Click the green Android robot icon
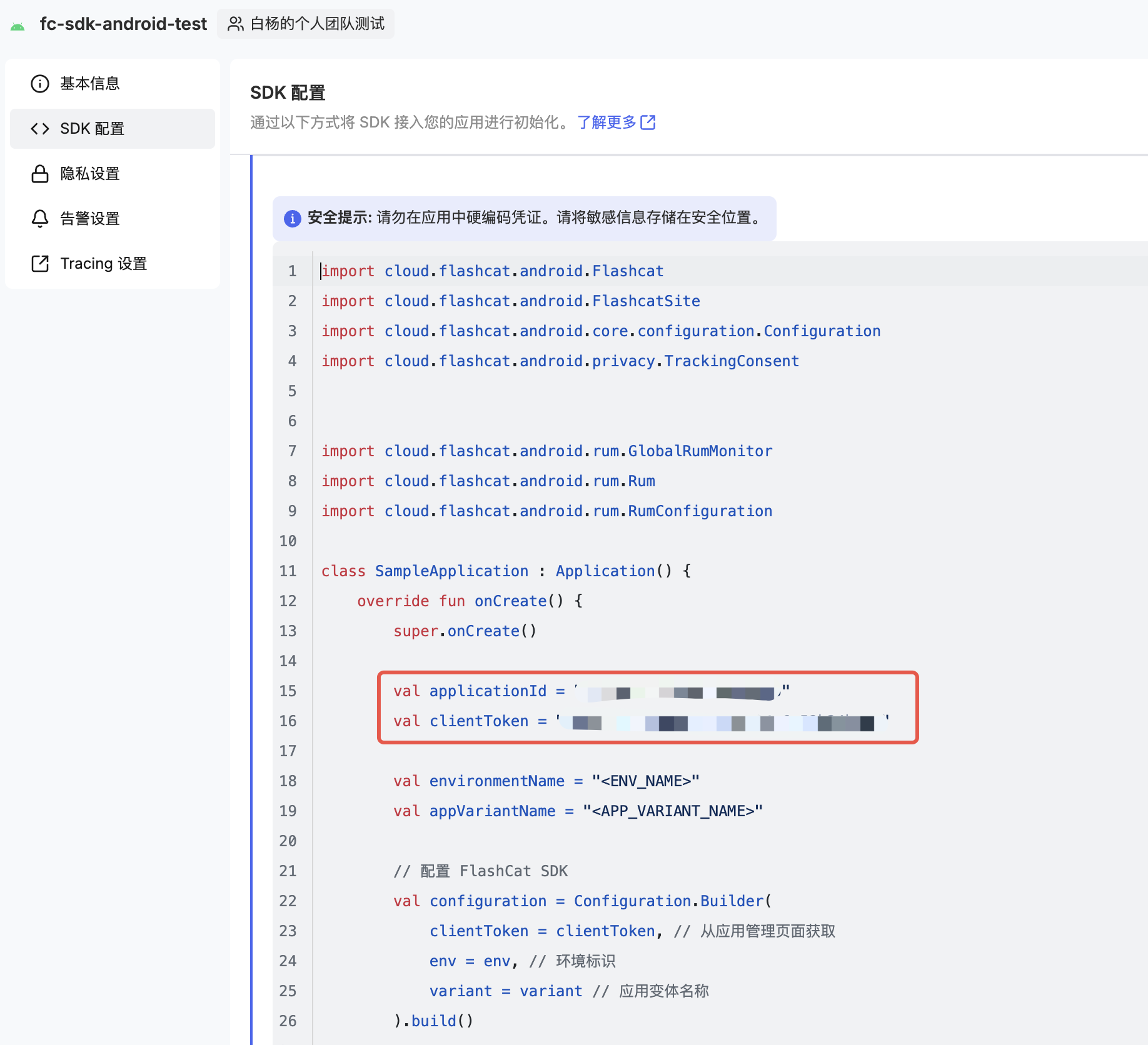1148x1045 pixels. pos(18,26)
